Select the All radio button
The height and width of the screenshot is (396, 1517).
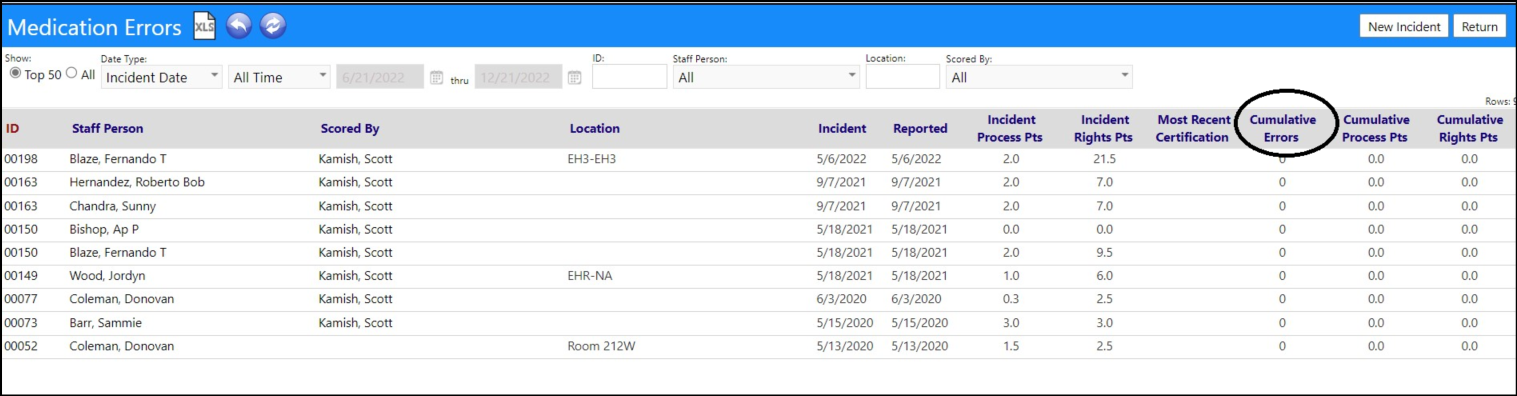pyautogui.click(x=71, y=73)
